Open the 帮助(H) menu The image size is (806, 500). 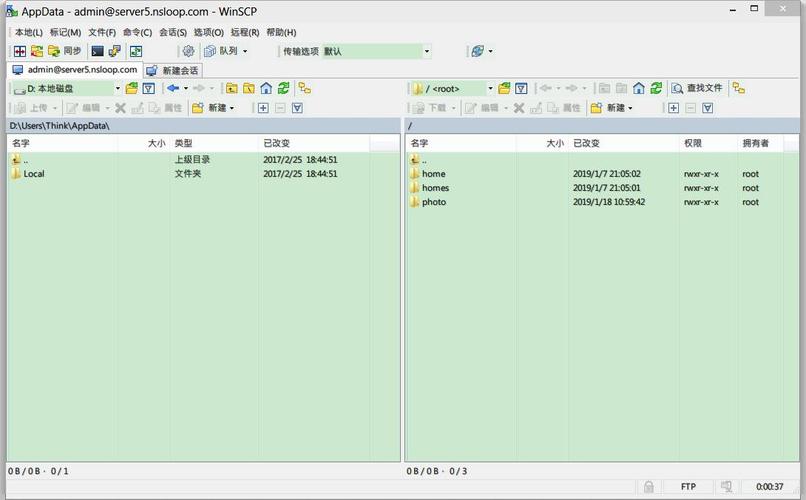click(x=281, y=32)
